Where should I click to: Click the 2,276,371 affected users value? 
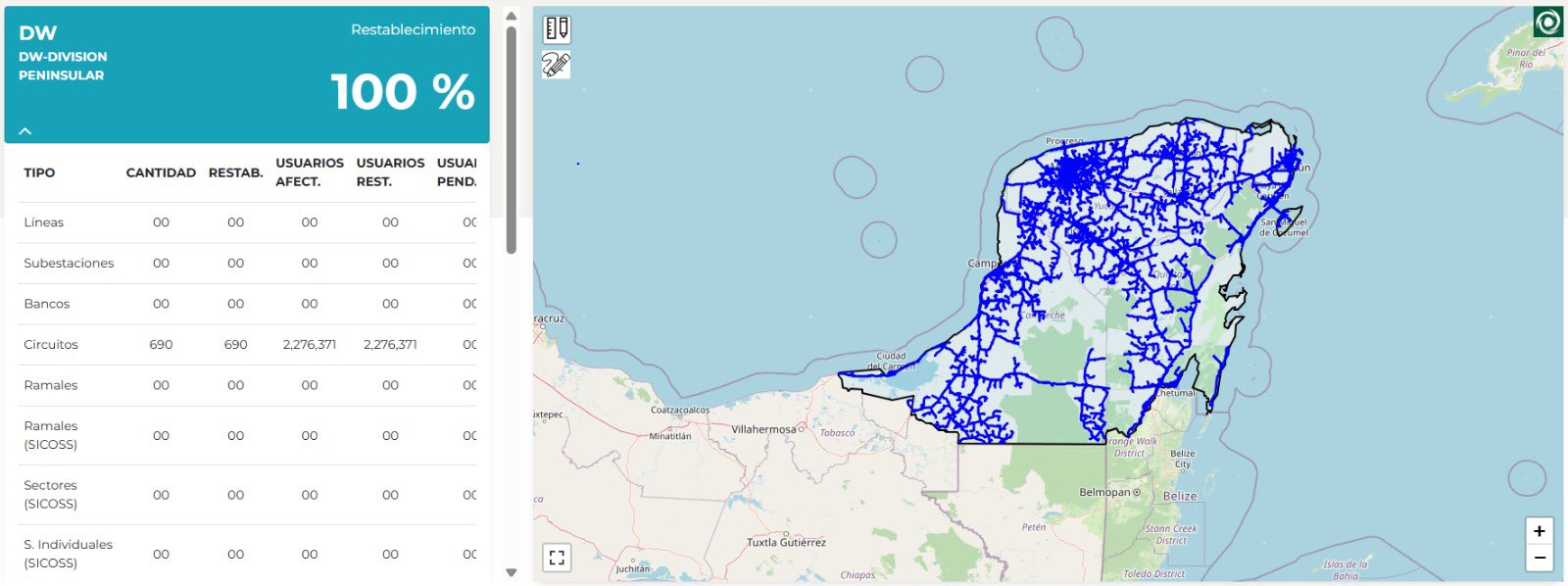309,345
